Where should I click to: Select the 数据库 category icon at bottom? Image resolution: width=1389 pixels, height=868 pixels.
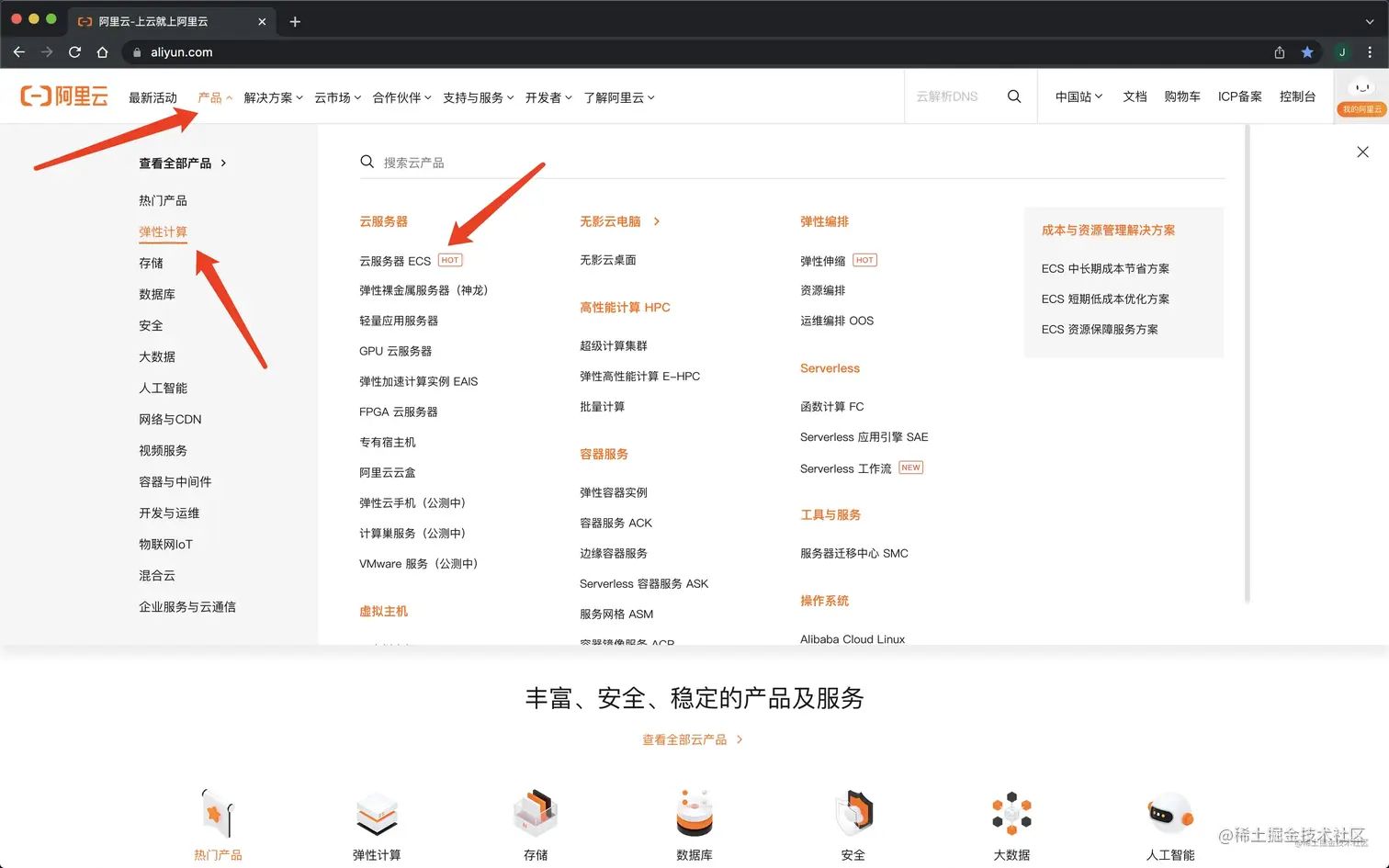point(694,814)
